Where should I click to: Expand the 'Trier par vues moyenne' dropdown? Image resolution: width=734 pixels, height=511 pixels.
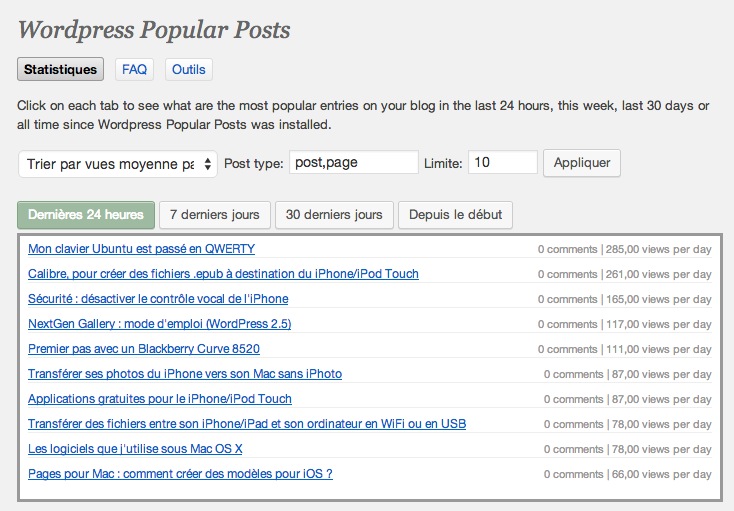(x=118, y=164)
